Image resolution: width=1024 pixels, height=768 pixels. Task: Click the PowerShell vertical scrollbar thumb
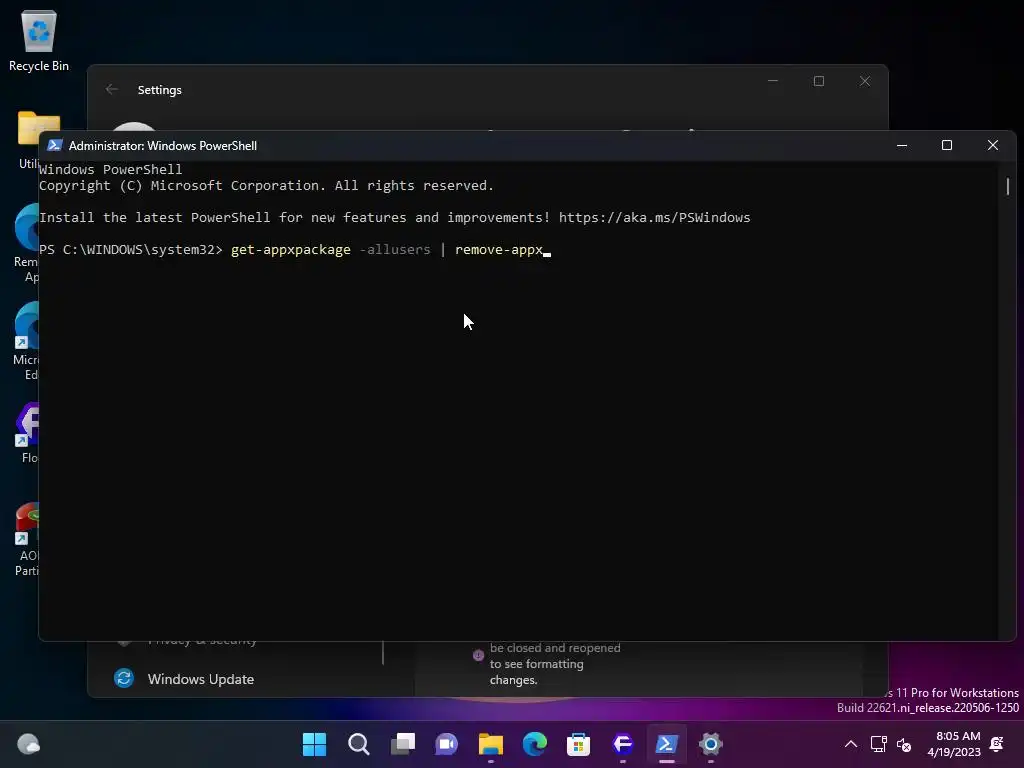(1008, 186)
